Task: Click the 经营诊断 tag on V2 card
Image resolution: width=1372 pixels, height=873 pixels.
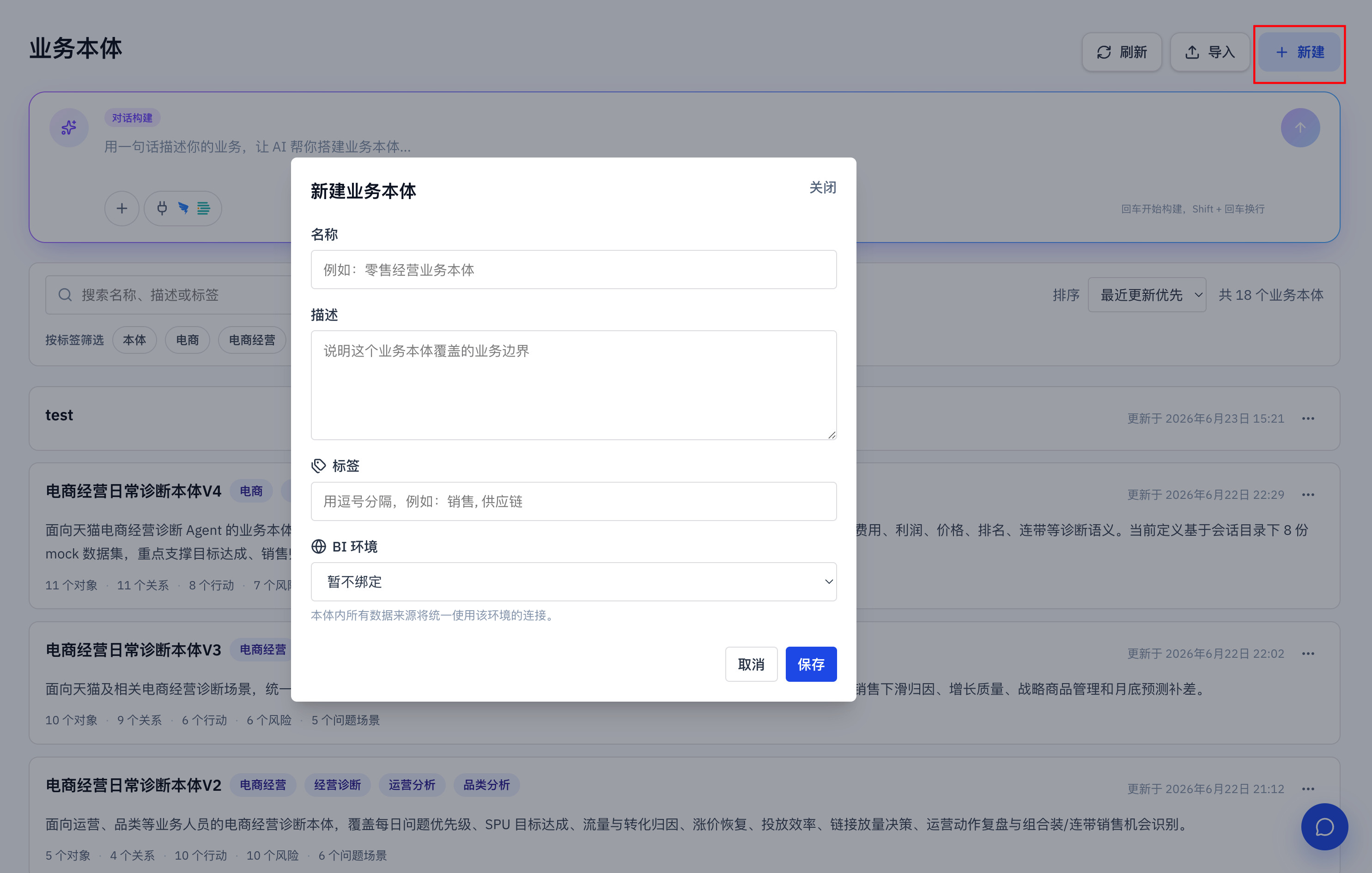Action: 337,785
